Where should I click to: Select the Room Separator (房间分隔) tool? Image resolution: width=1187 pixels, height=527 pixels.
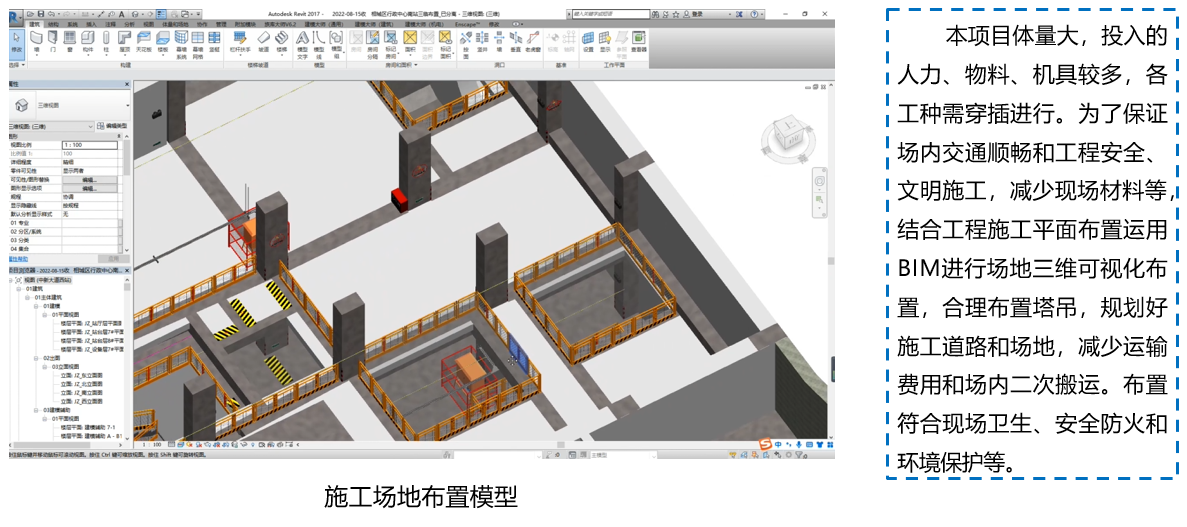372,45
